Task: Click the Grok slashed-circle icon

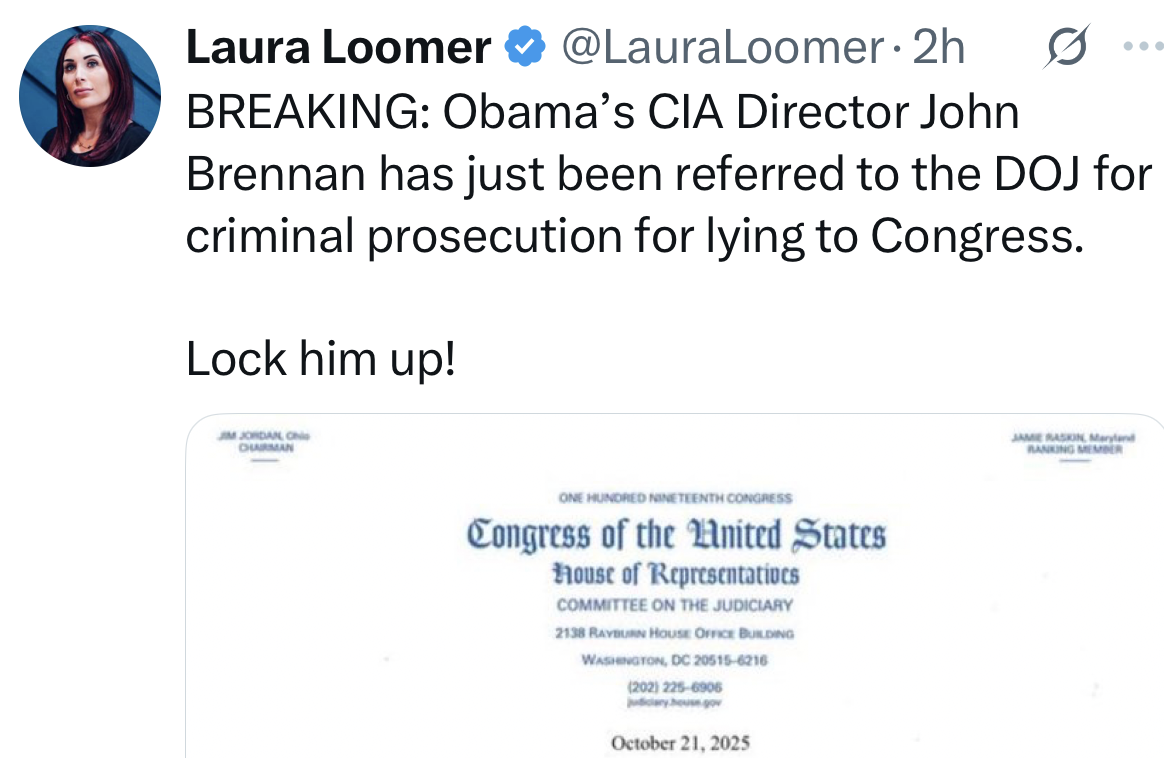Action: pos(1066,47)
